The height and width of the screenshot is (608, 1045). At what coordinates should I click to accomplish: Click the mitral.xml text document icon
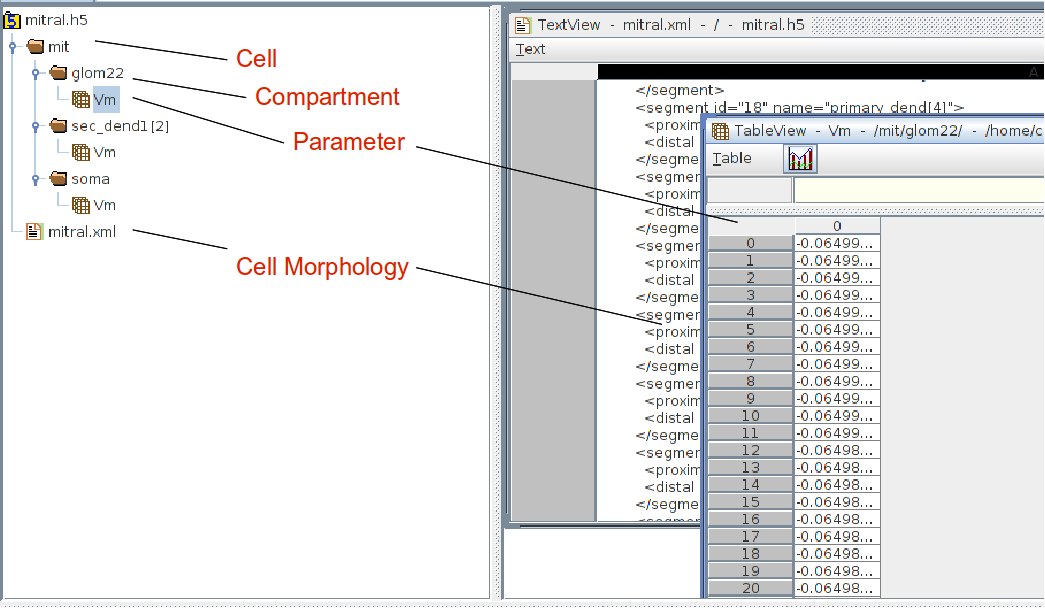(x=33, y=231)
